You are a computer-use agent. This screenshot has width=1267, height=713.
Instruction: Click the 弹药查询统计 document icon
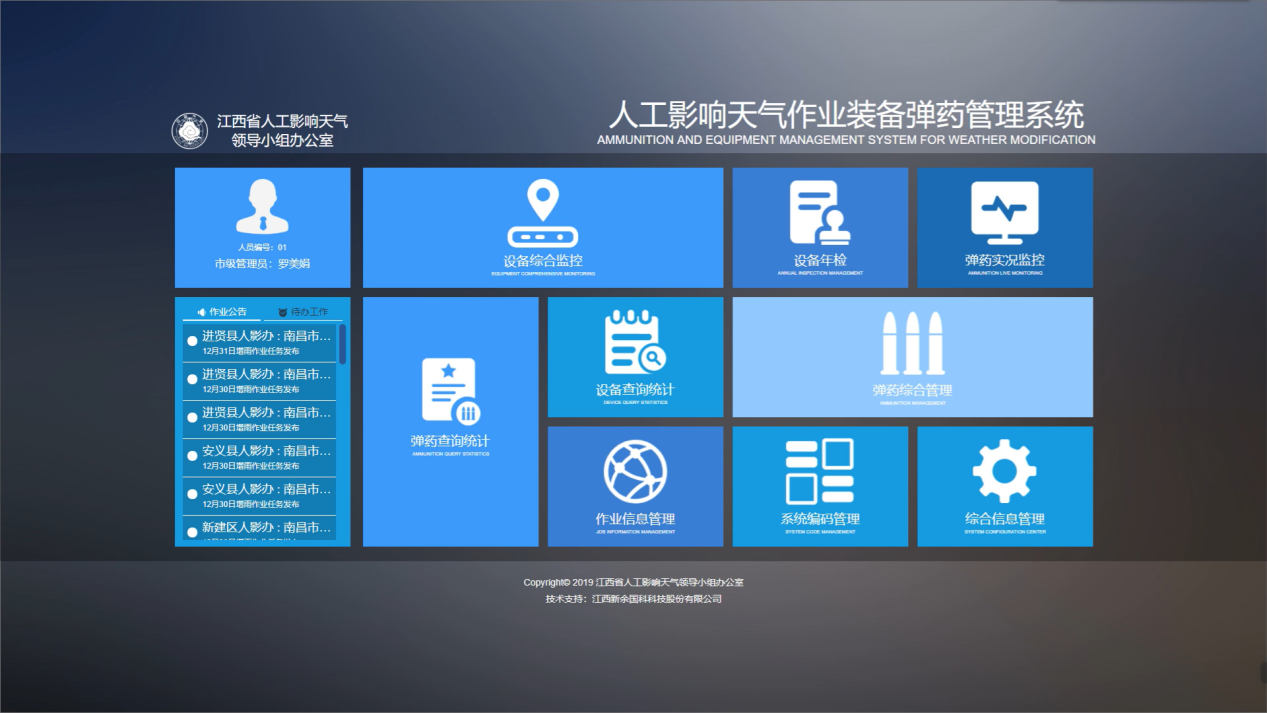pos(450,390)
